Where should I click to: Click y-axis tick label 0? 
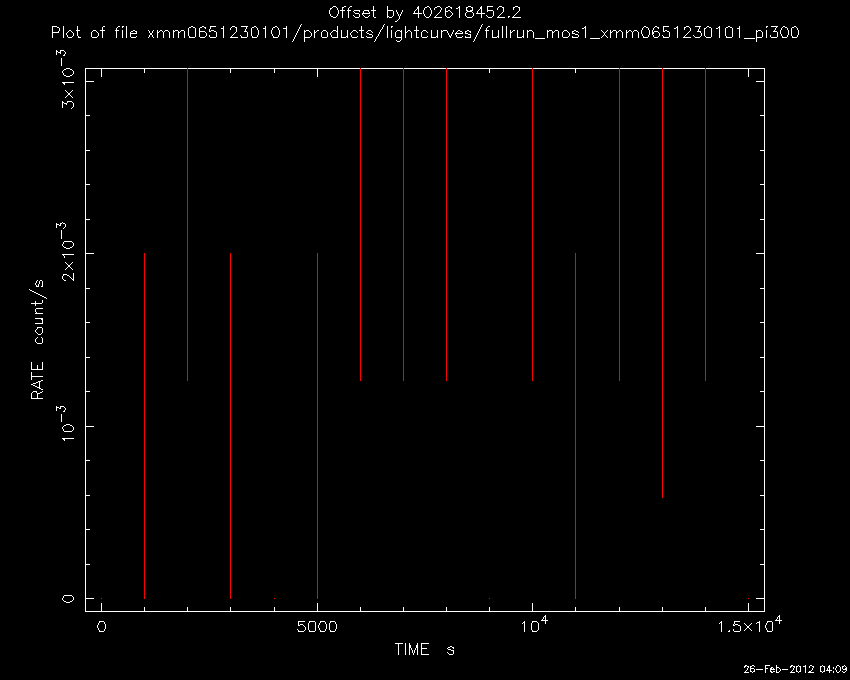[69, 599]
